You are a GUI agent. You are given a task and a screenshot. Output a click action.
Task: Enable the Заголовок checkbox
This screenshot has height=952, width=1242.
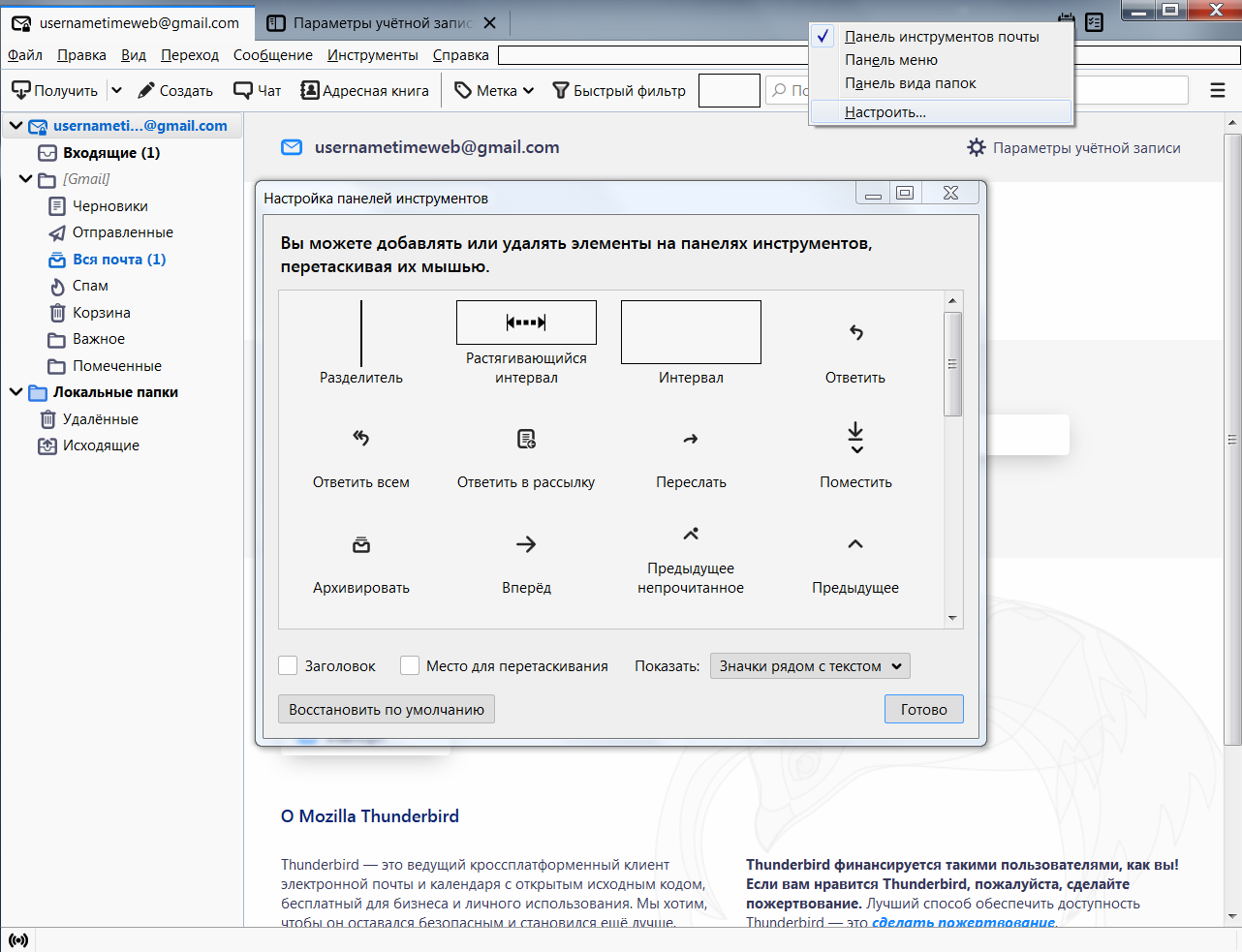coord(288,665)
